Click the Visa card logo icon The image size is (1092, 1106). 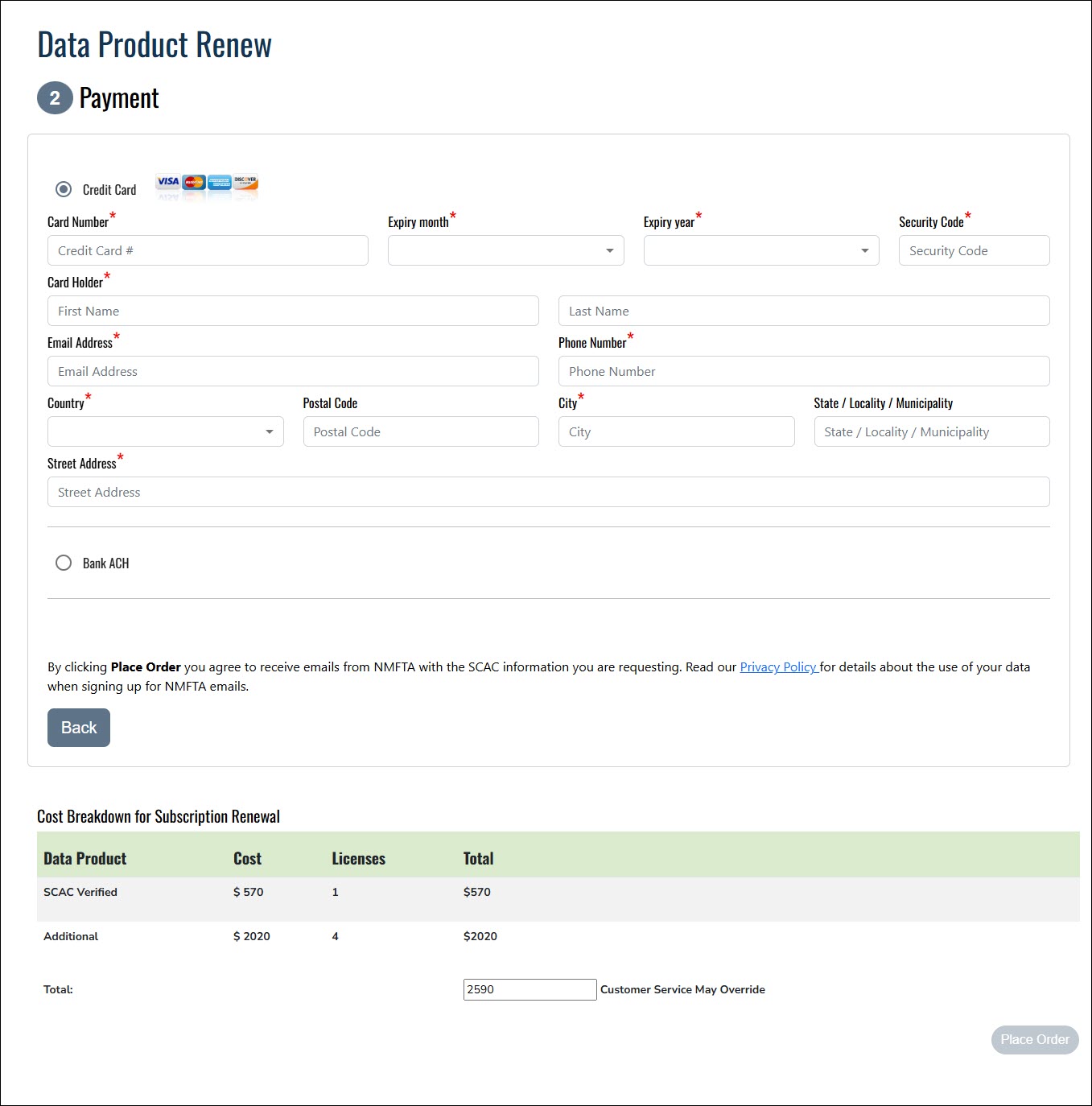coord(168,182)
